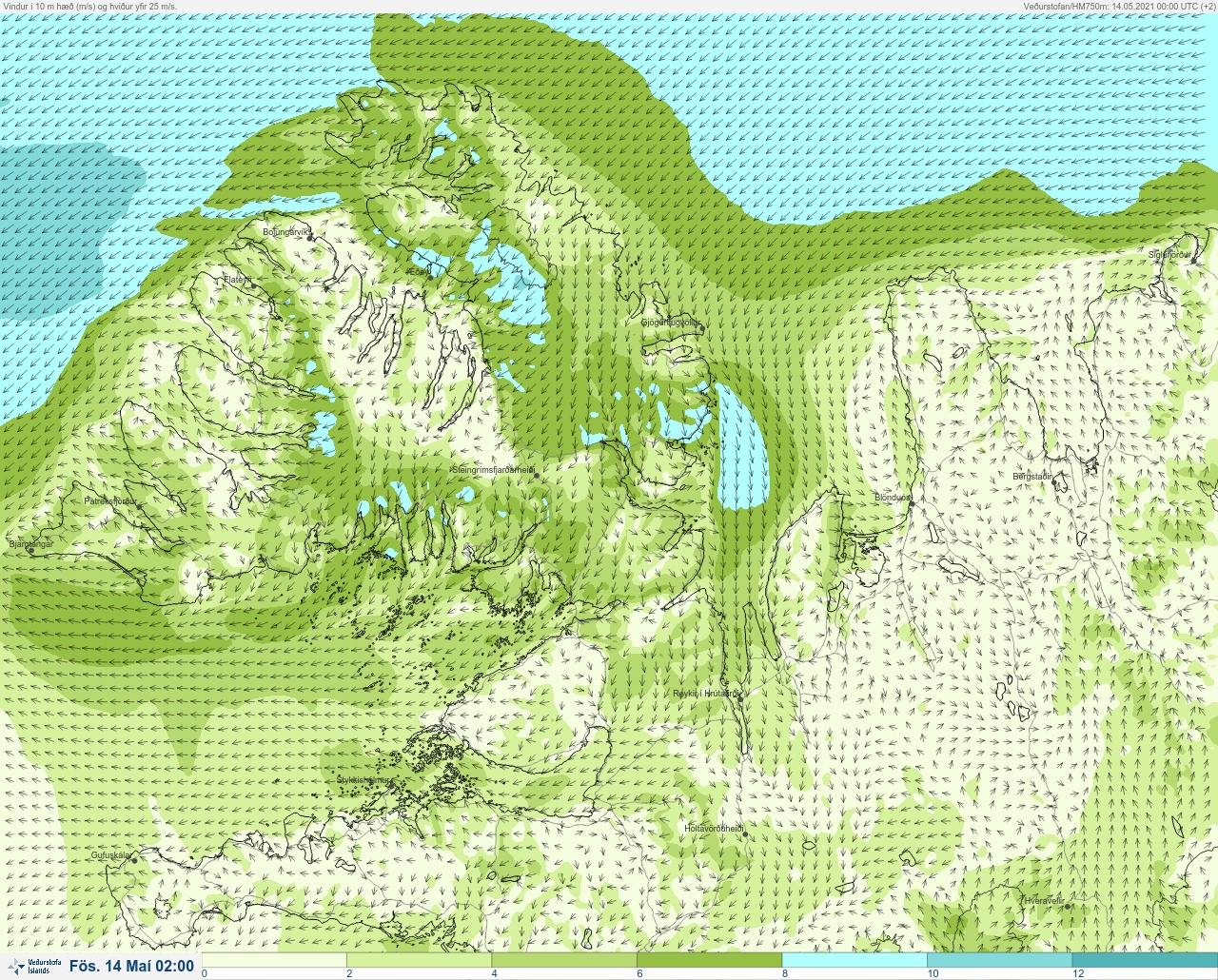The width and height of the screenshot is (1218, 980).
Task: Click the legend value 4
Action: point(495,973)
